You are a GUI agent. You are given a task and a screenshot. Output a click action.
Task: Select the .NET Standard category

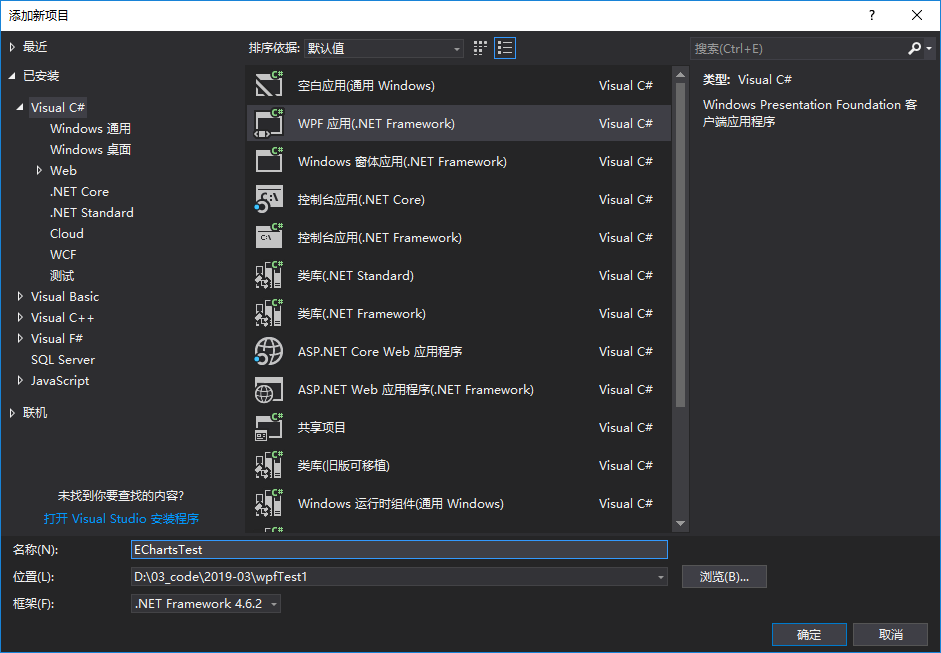coord(92,212)
